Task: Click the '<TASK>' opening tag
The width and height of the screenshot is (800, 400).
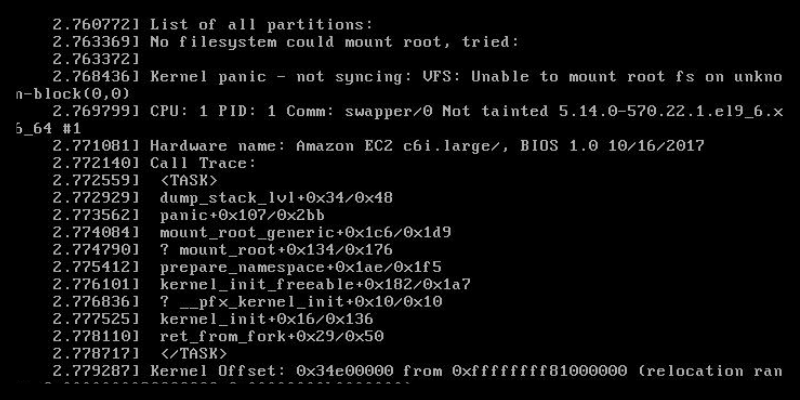Action: click(x=189, y=181)
